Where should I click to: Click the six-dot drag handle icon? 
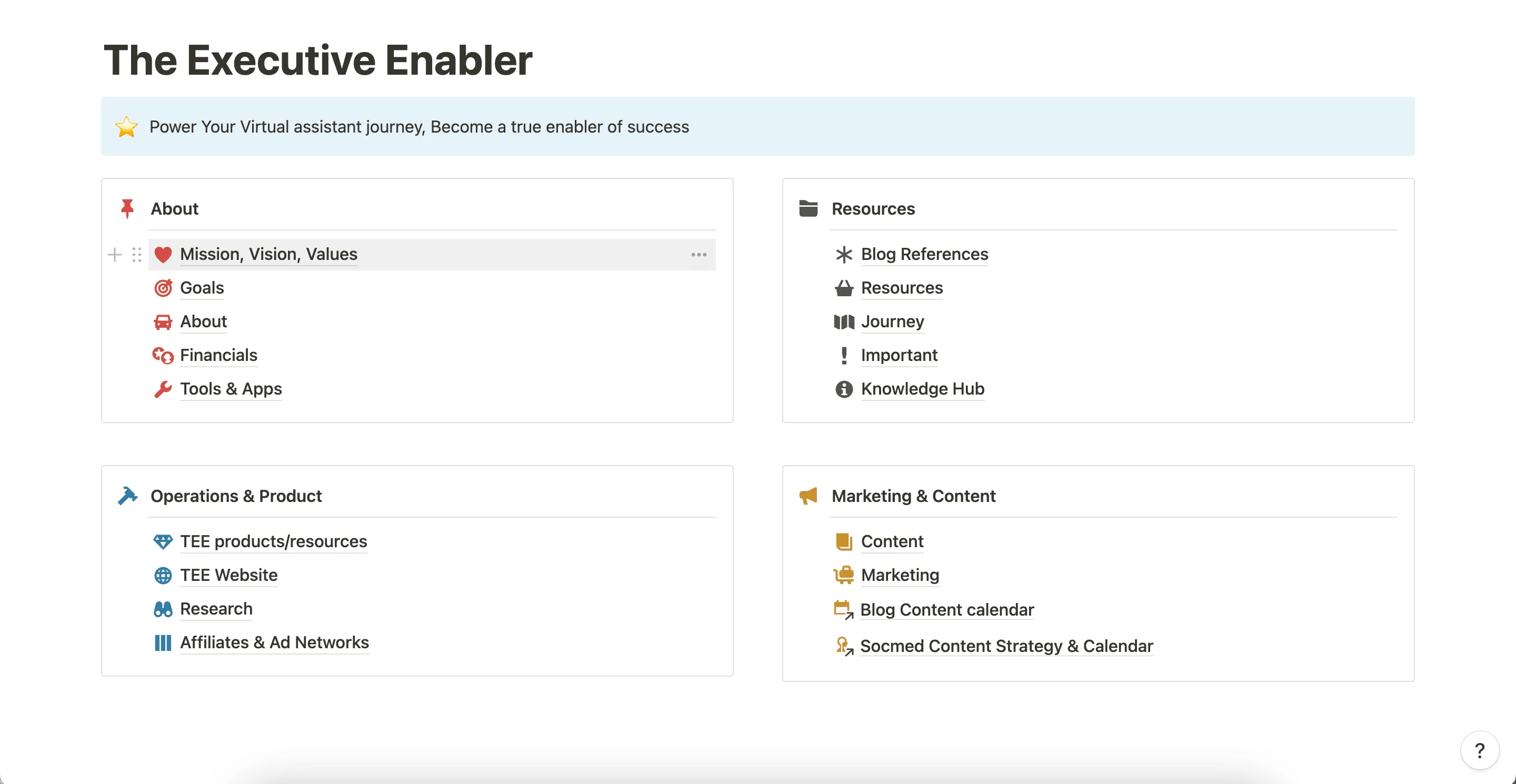tap(136, 255)
